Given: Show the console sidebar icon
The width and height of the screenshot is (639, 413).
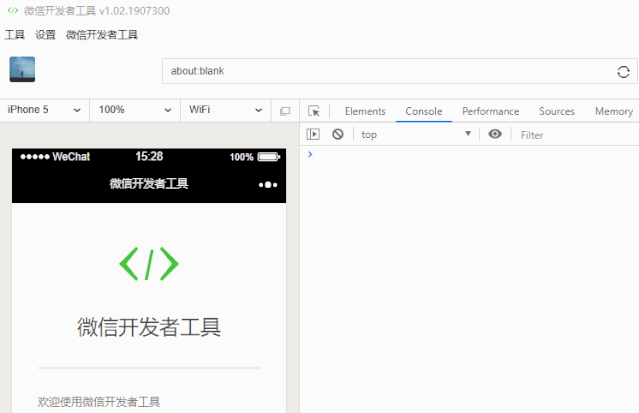Looking at the screenshot, I should 313,134.
